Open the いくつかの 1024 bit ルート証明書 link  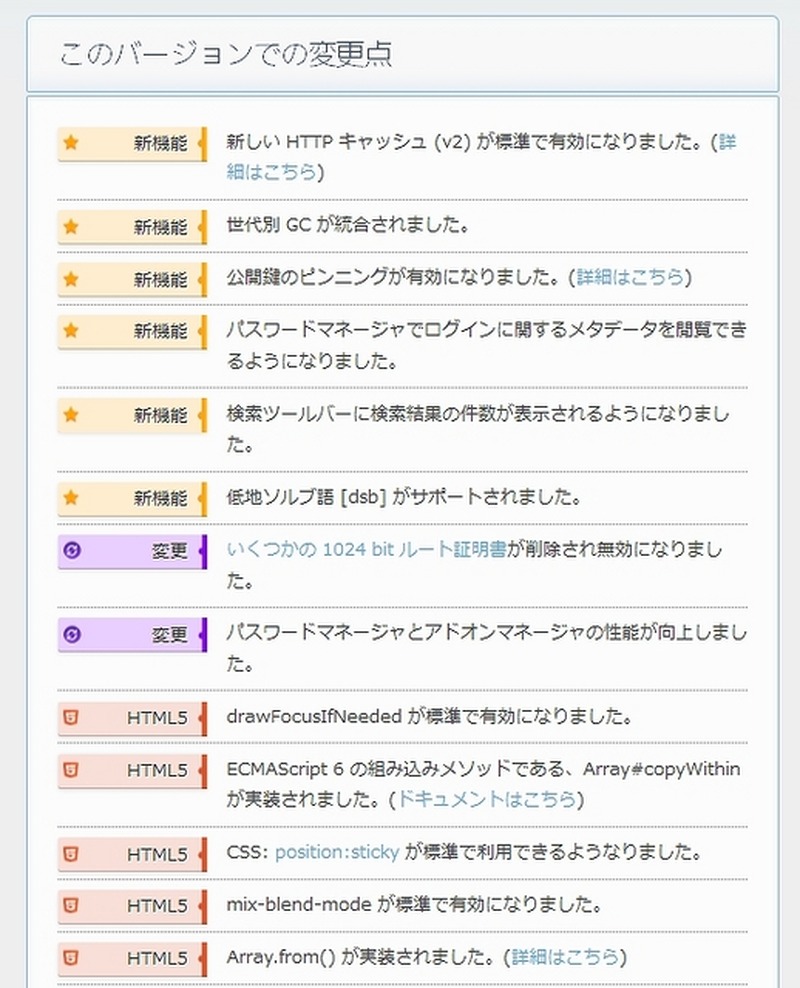click(x=366, y=549)
